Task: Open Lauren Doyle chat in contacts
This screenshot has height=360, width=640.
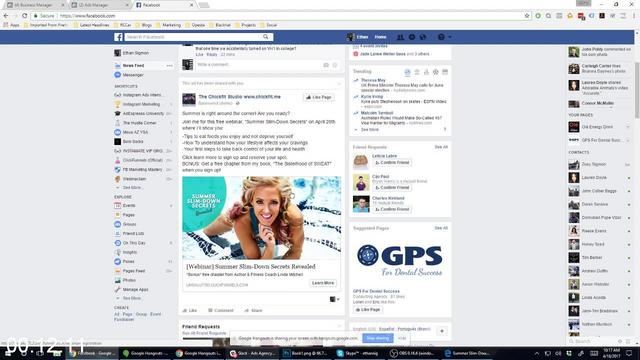Action: [599, 178]
